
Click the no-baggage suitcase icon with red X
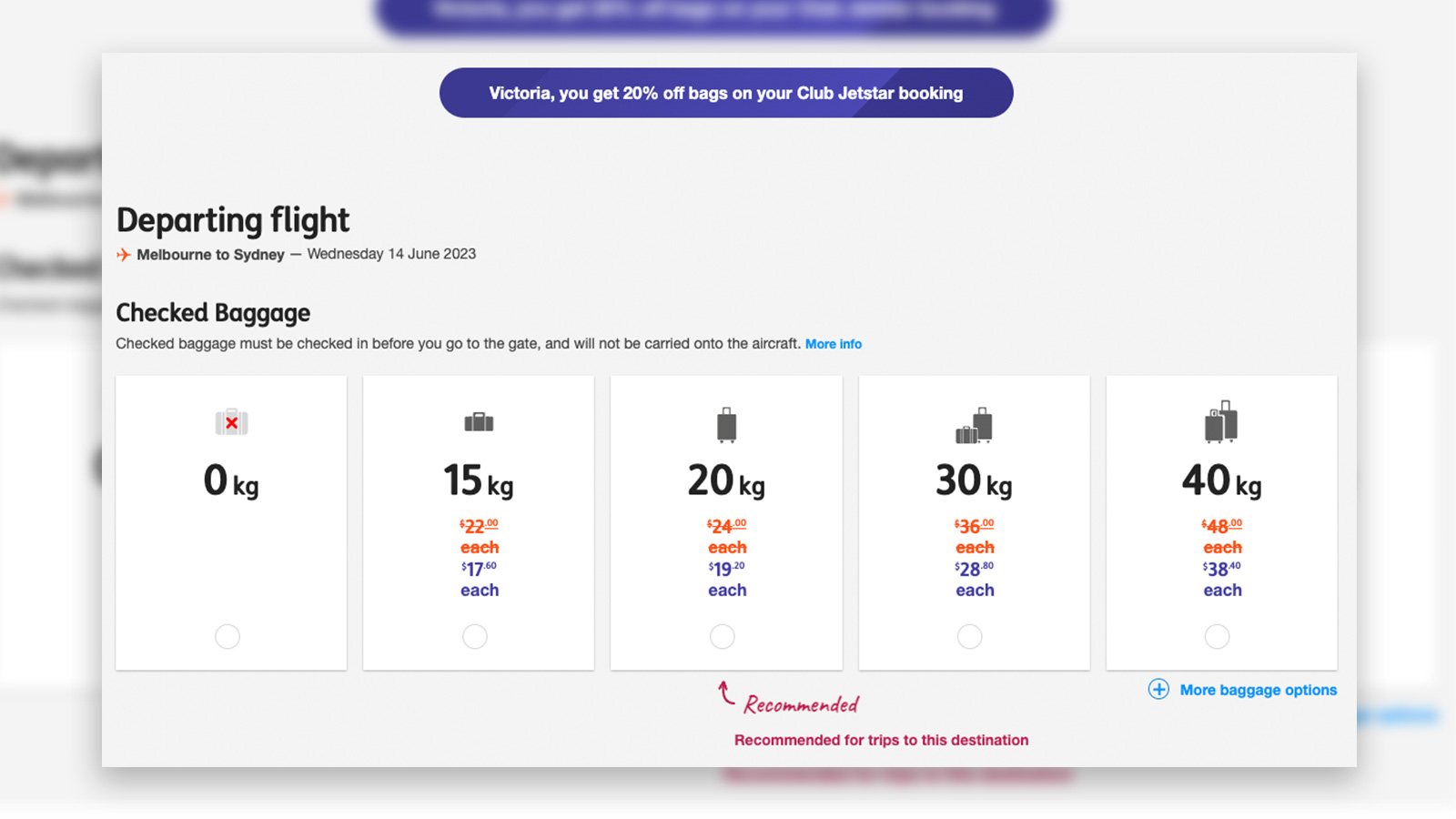(231, 422)
